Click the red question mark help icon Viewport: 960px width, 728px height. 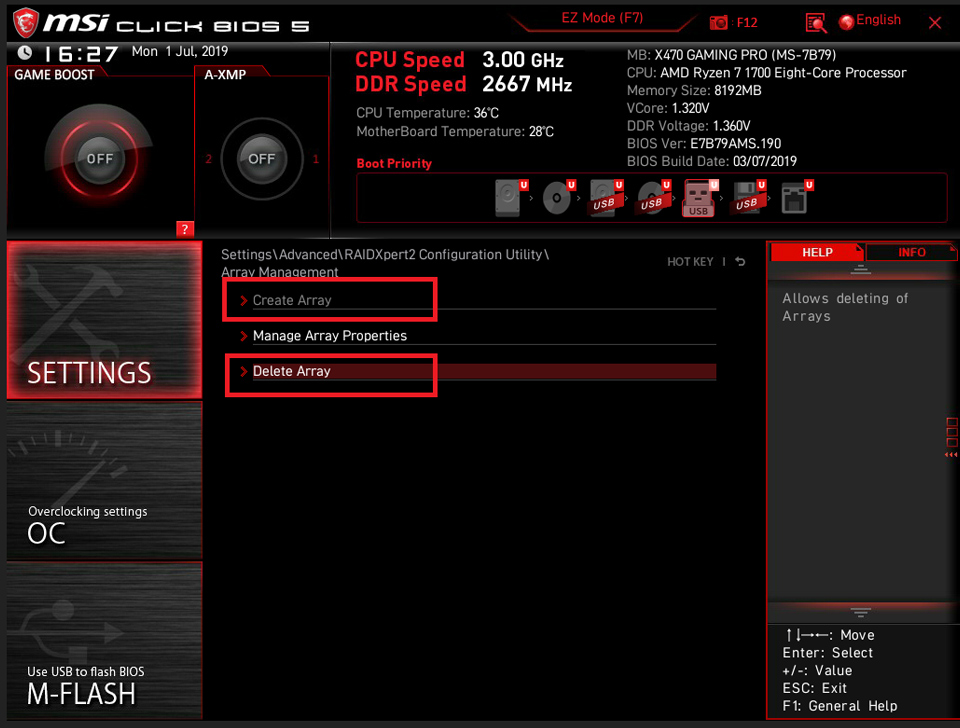tap(185, 229)
